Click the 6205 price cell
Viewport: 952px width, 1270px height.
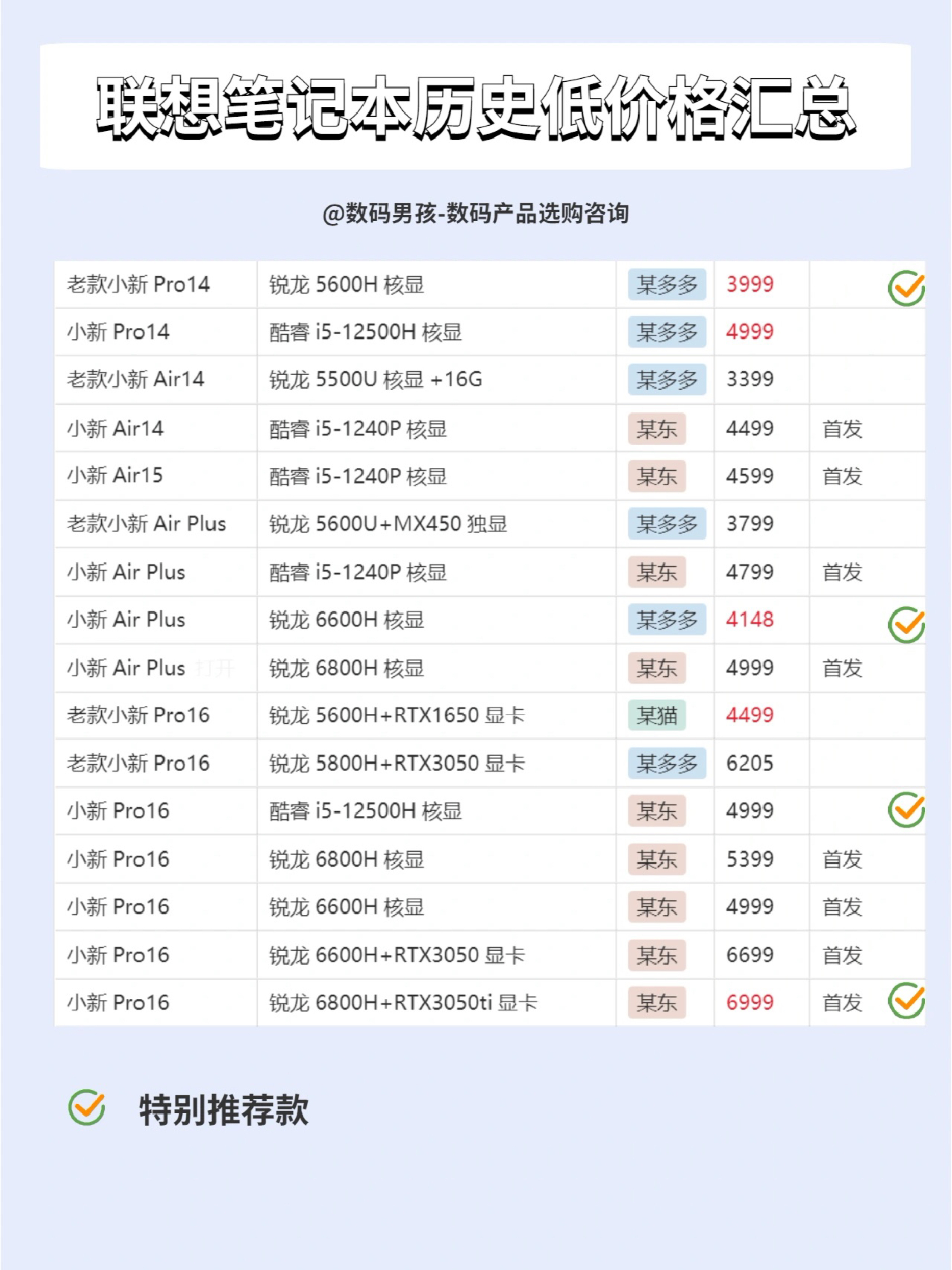750,763
